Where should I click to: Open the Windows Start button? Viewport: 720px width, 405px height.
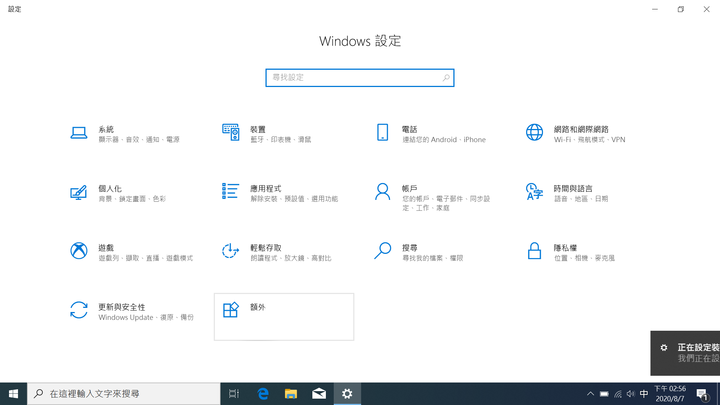pyautogui.click(x=13, y=394)
